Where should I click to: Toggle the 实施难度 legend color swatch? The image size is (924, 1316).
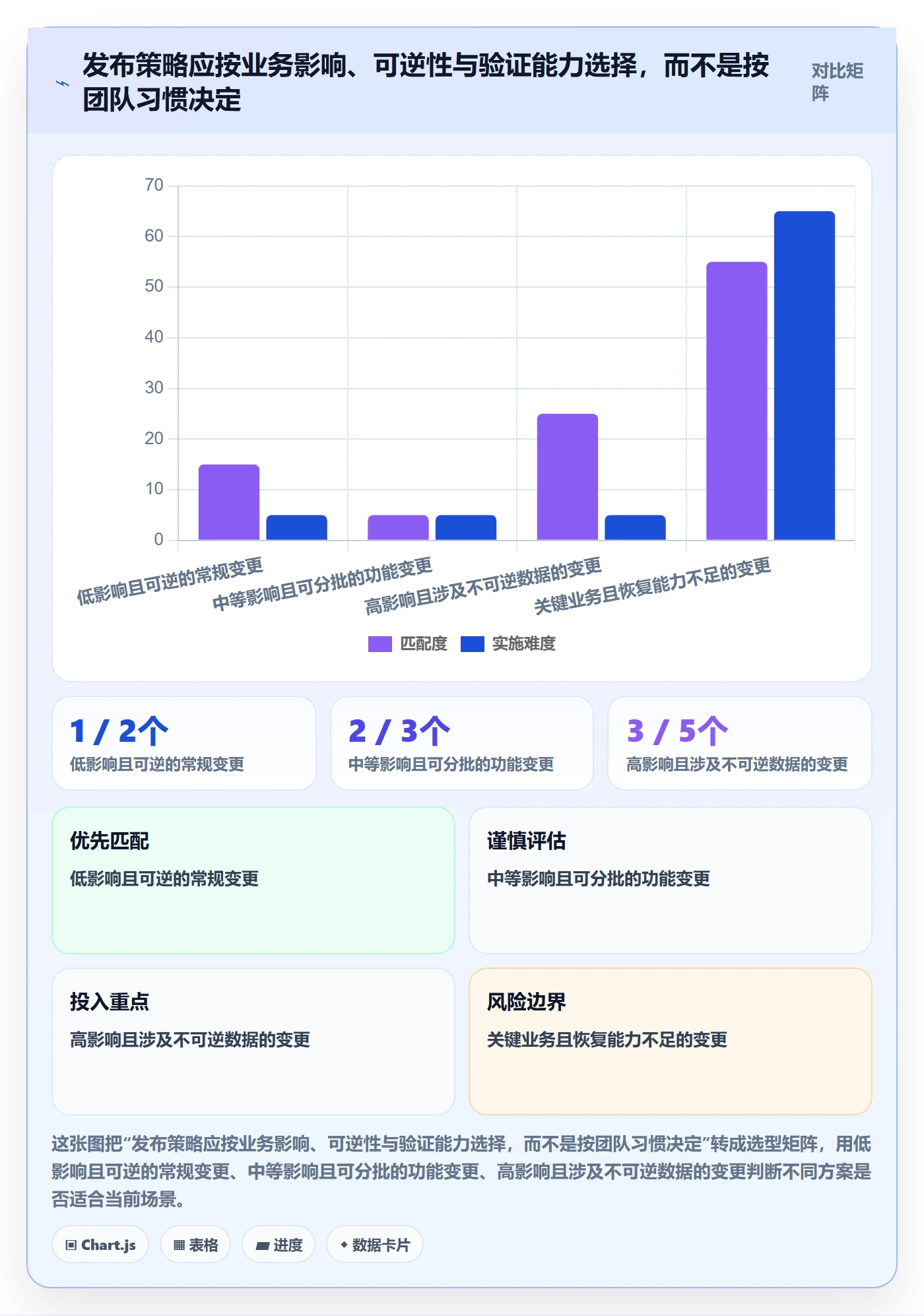472,643
